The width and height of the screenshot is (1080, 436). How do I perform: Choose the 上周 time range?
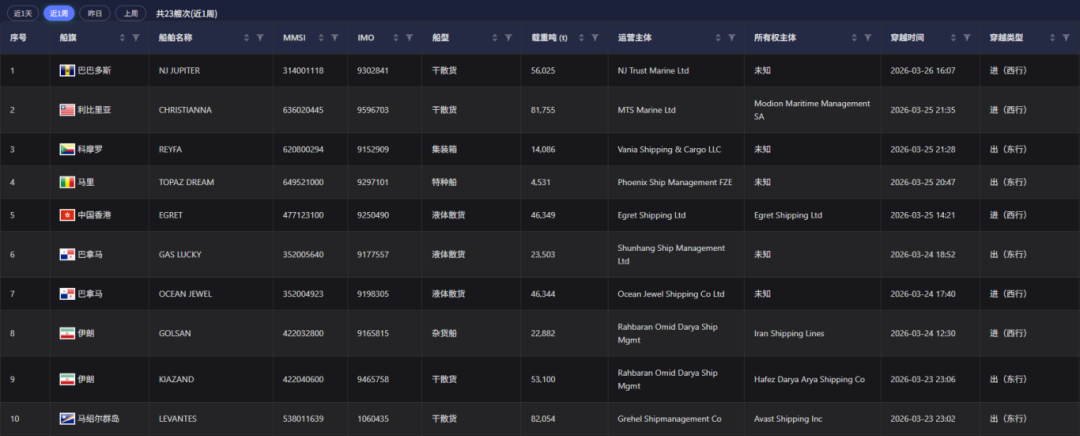[130, 14]
